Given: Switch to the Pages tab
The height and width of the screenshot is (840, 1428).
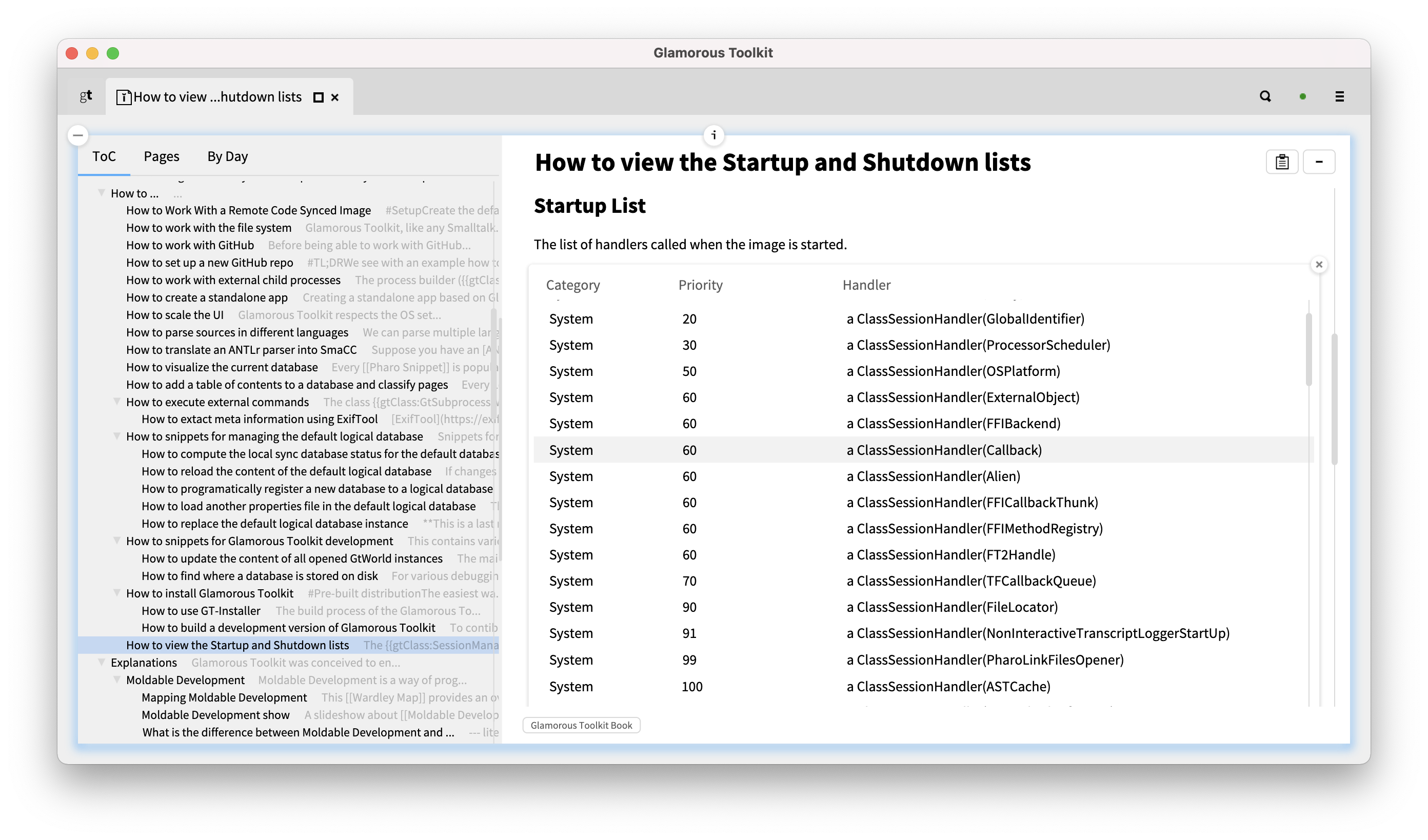Looking at the screenshot, I should pos(162,156).
